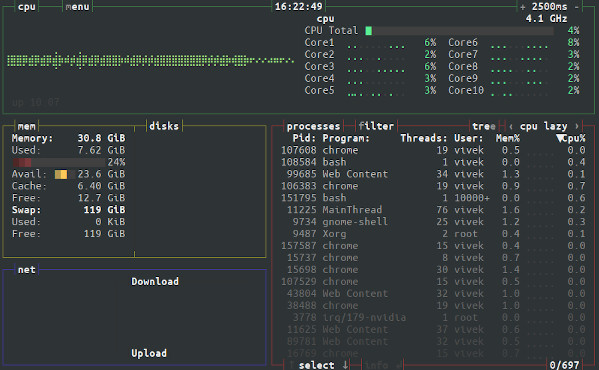This screenshot has width=599, height=370.
Task: Select process 9734 gnome-shell
Action: point(433,222)
